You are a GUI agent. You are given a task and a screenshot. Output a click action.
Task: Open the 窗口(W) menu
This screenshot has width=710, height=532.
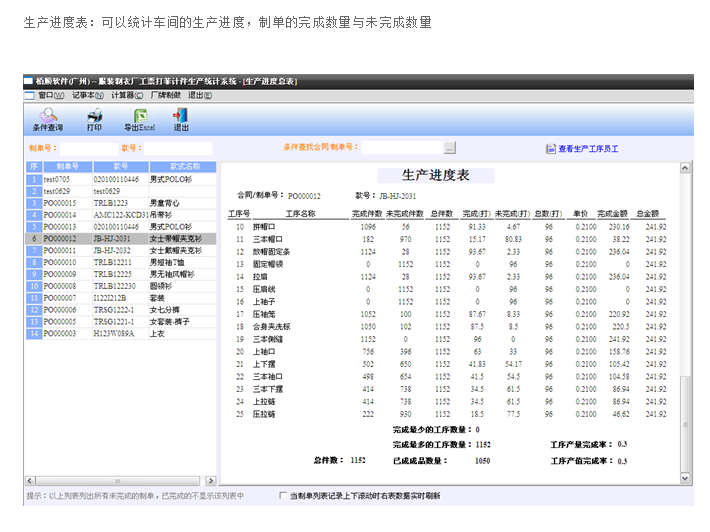[x=45, y=95]
